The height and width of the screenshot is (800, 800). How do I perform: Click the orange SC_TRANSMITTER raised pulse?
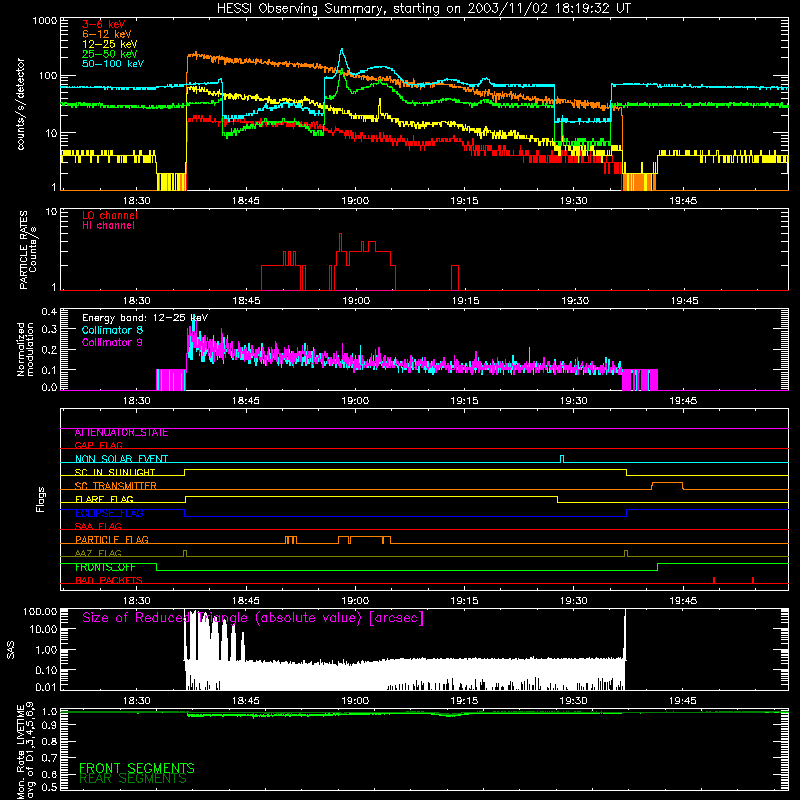tap(667, 485)
